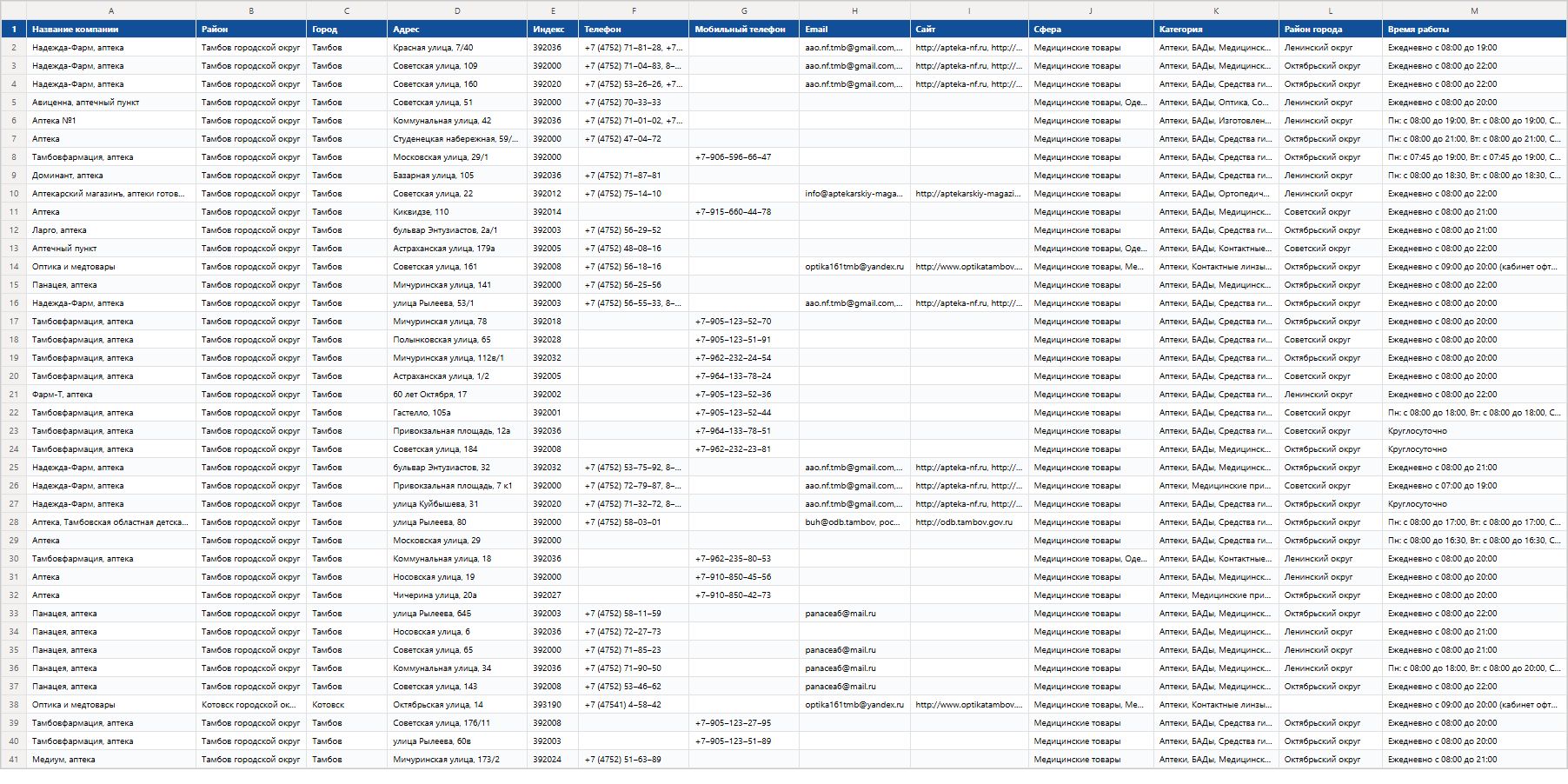The width and height of the screenshot is (1568, 784).
Task: Select address 'Мичуринская улица, 173/2'
Action: tap(457, 760)
